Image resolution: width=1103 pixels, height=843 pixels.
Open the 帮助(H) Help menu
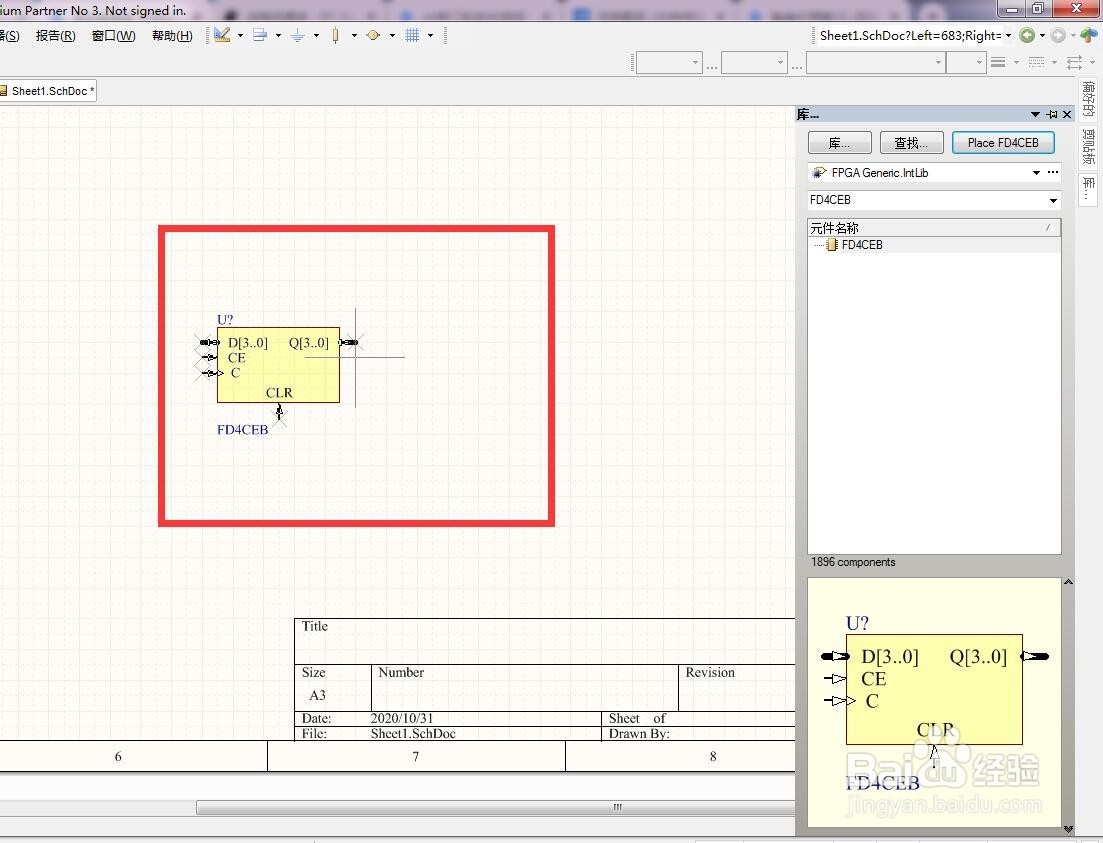[172, 36]
